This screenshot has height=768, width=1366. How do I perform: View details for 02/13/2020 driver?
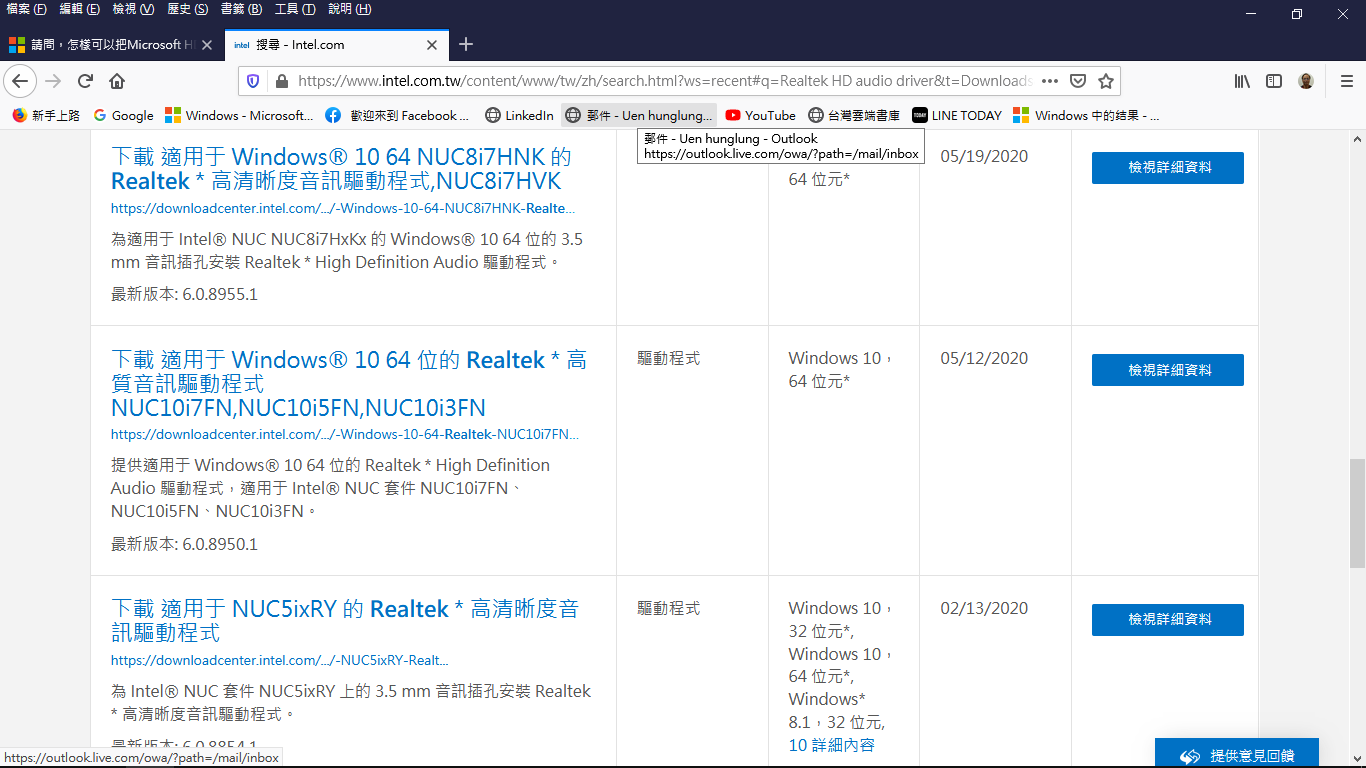pos(1167,620)
